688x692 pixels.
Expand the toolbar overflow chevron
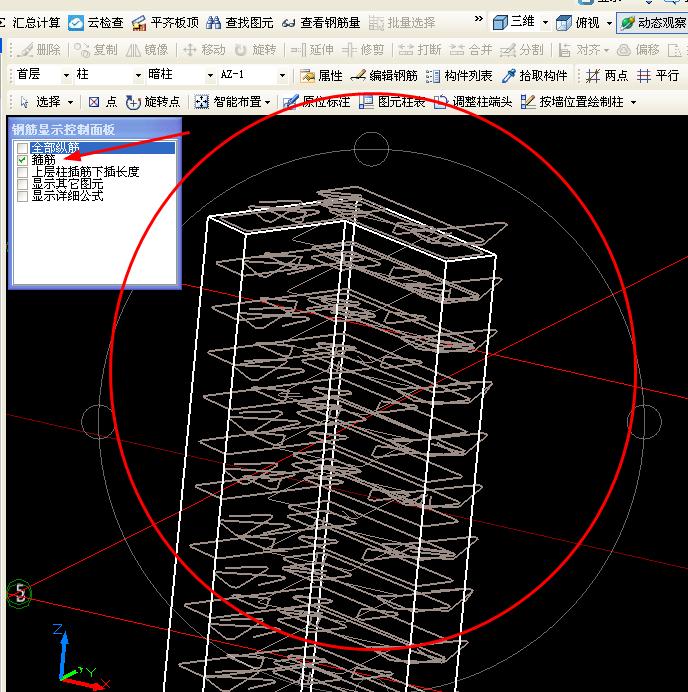pos(478,19)
